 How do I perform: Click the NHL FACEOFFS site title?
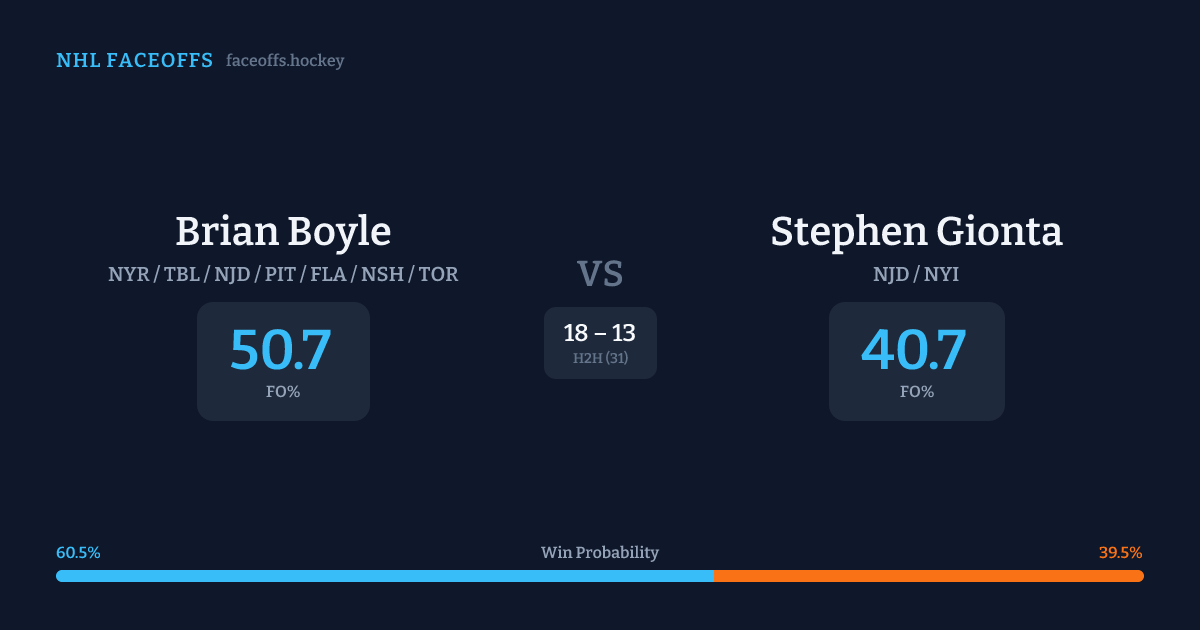134,61
